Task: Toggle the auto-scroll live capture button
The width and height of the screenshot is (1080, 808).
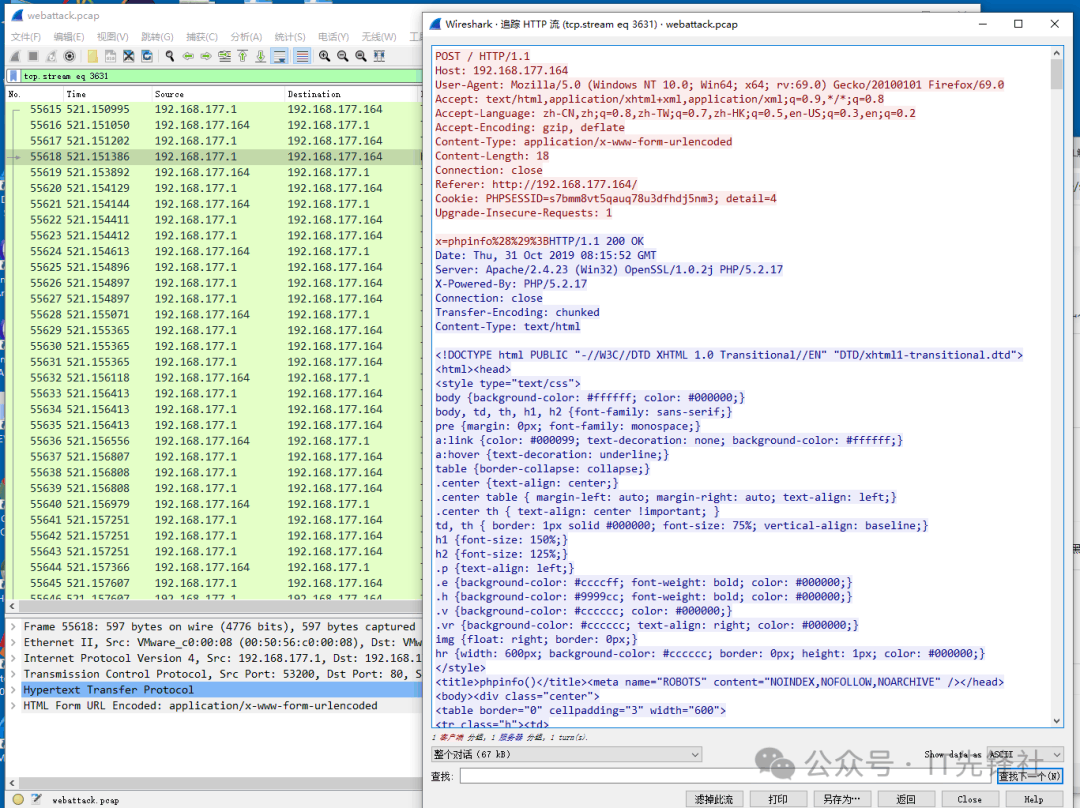Action: (x=280, y=56)
